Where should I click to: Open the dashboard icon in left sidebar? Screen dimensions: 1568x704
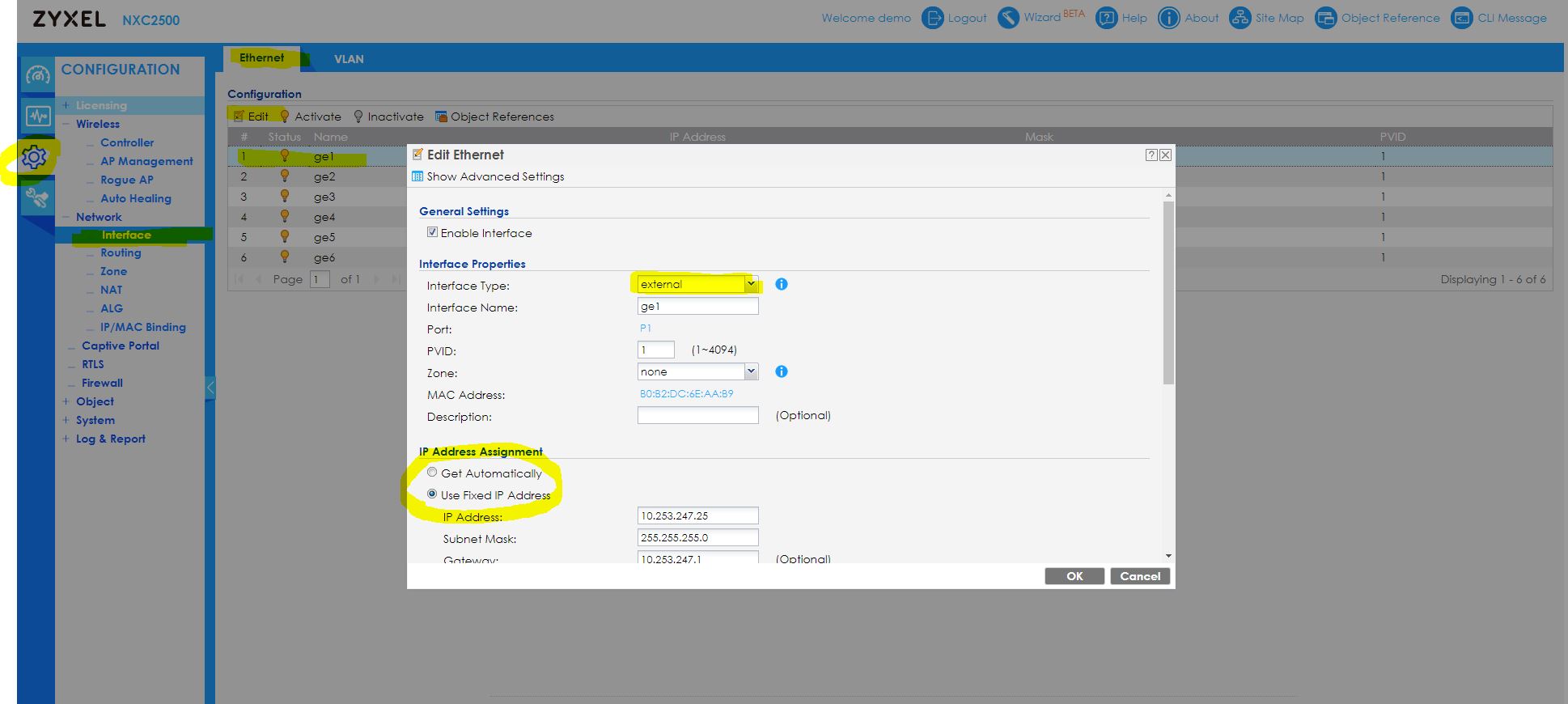pos(37,75)
